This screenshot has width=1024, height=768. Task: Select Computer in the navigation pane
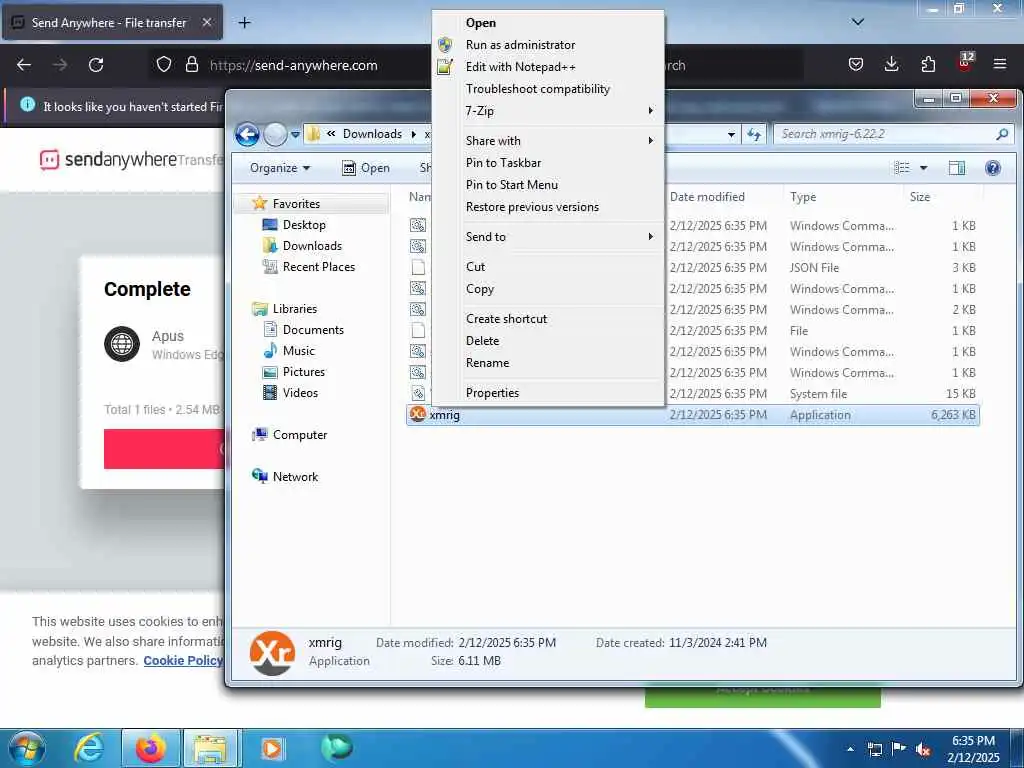click(300, 435)
